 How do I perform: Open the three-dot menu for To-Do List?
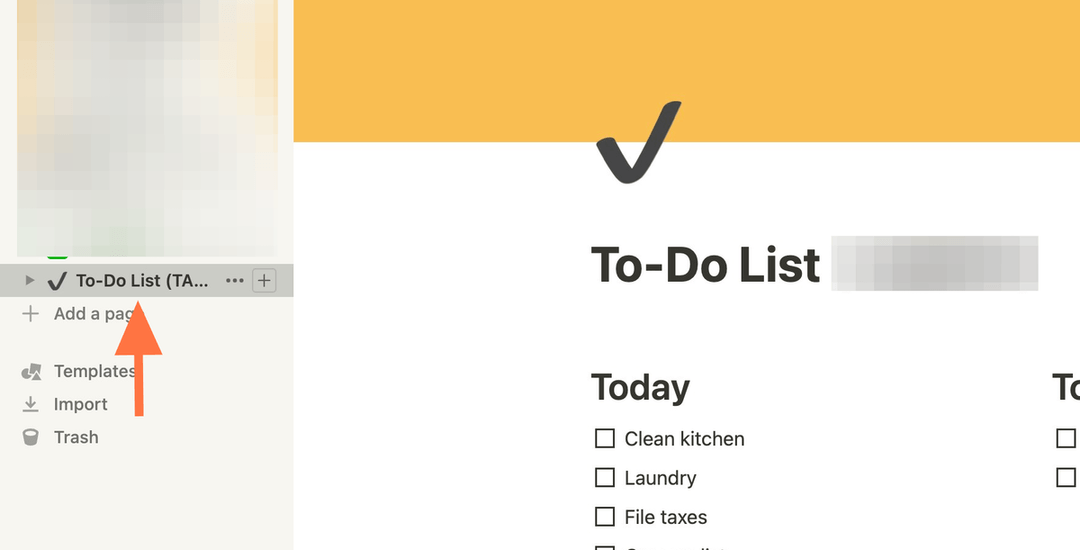pyautogui.click(x=234, y=280)
